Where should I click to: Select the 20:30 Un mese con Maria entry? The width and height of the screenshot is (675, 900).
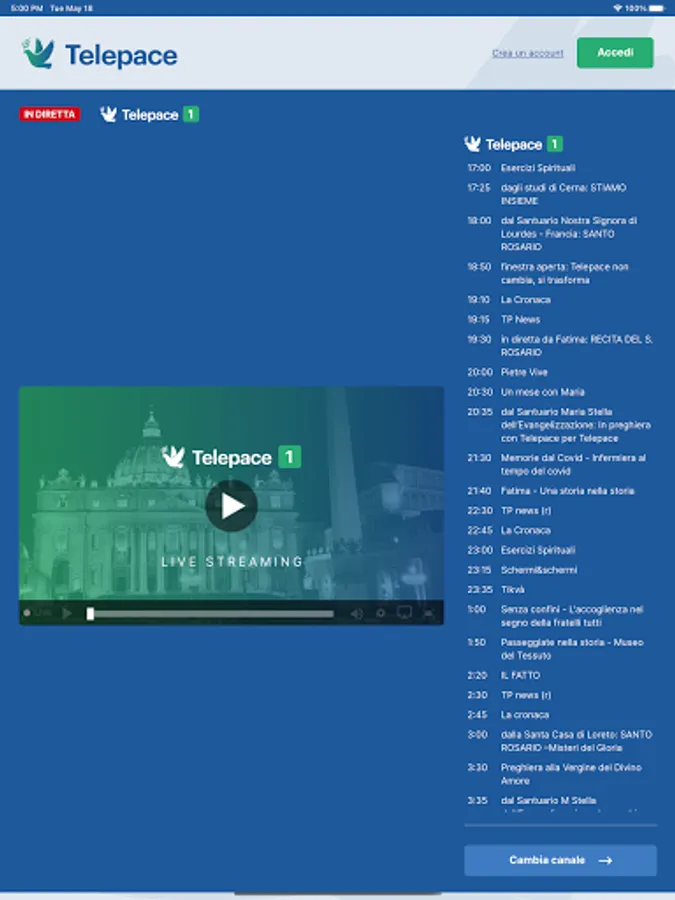(x=560, y=392)
